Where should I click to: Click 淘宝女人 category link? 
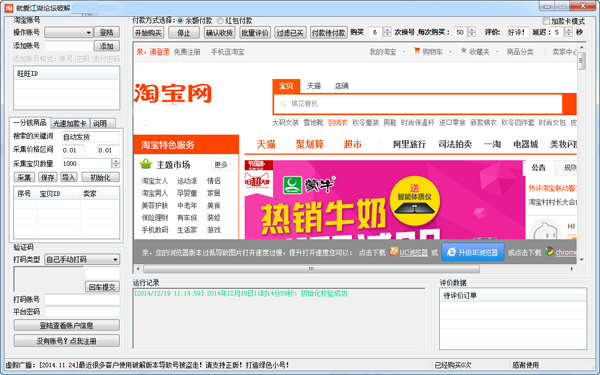coord(155,181)
